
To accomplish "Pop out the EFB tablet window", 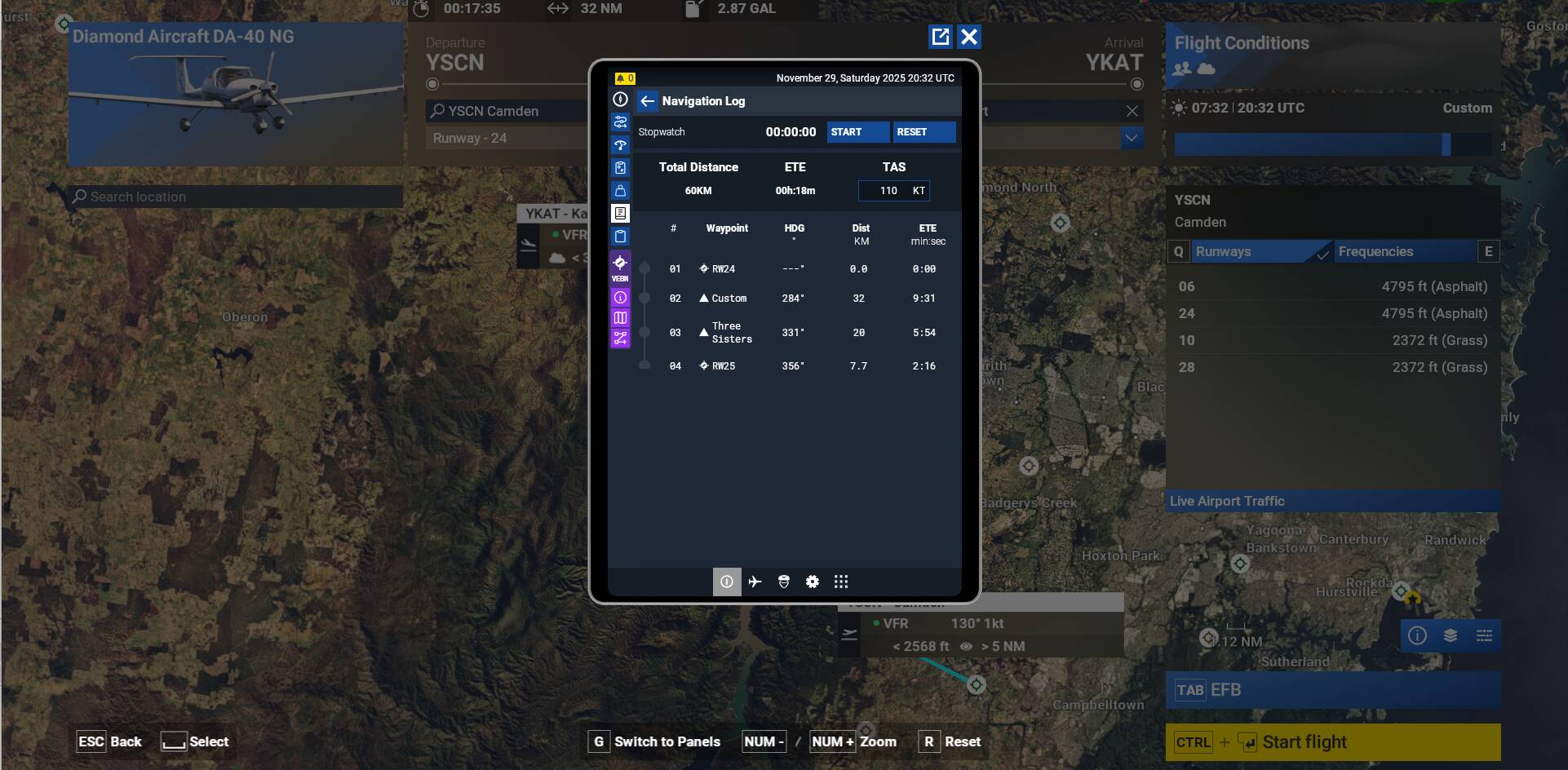I will tap(941, 37).
